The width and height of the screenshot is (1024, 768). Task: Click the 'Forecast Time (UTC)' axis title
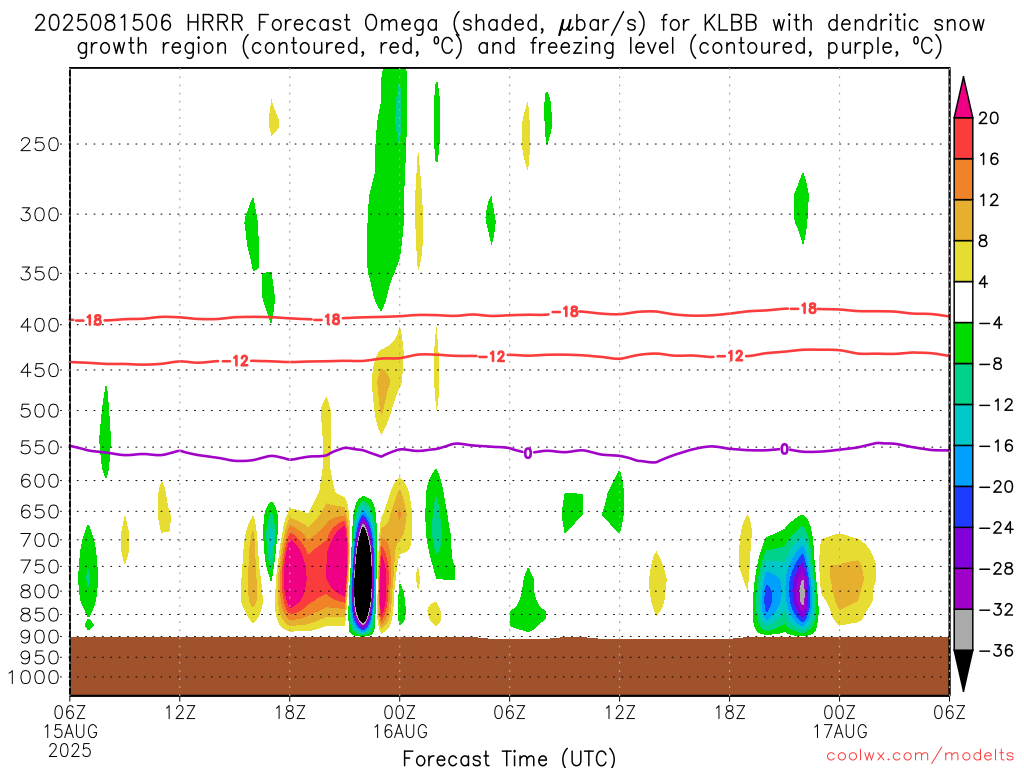point(509,758)
